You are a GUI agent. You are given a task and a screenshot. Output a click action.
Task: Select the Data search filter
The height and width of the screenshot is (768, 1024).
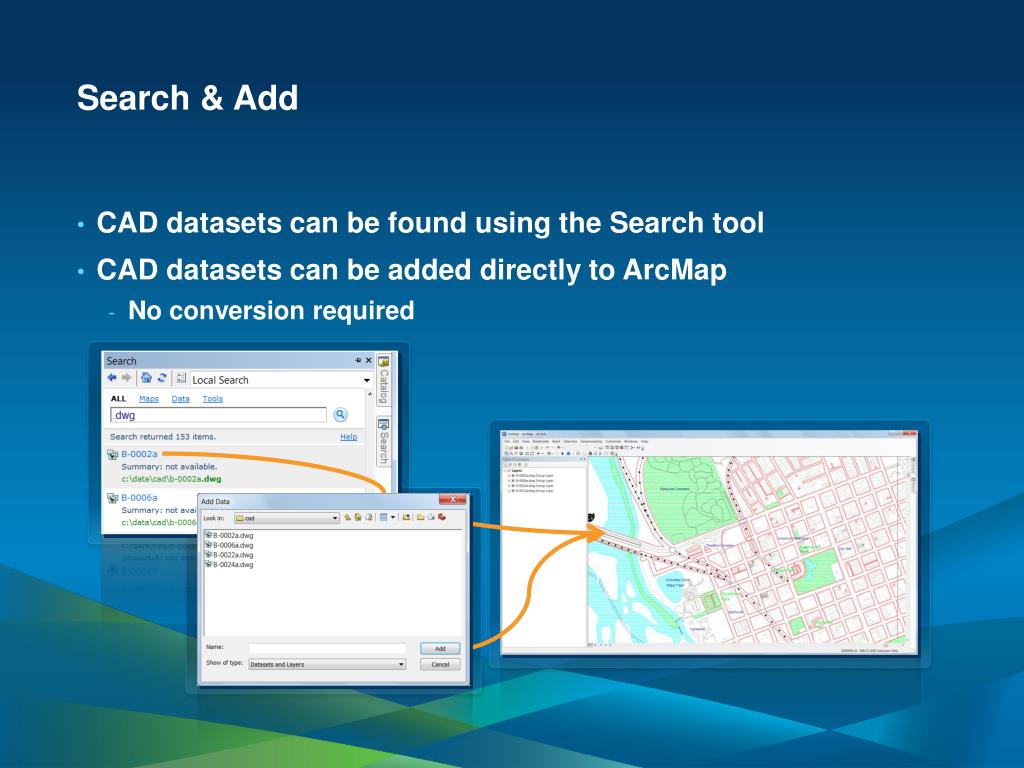180,398
